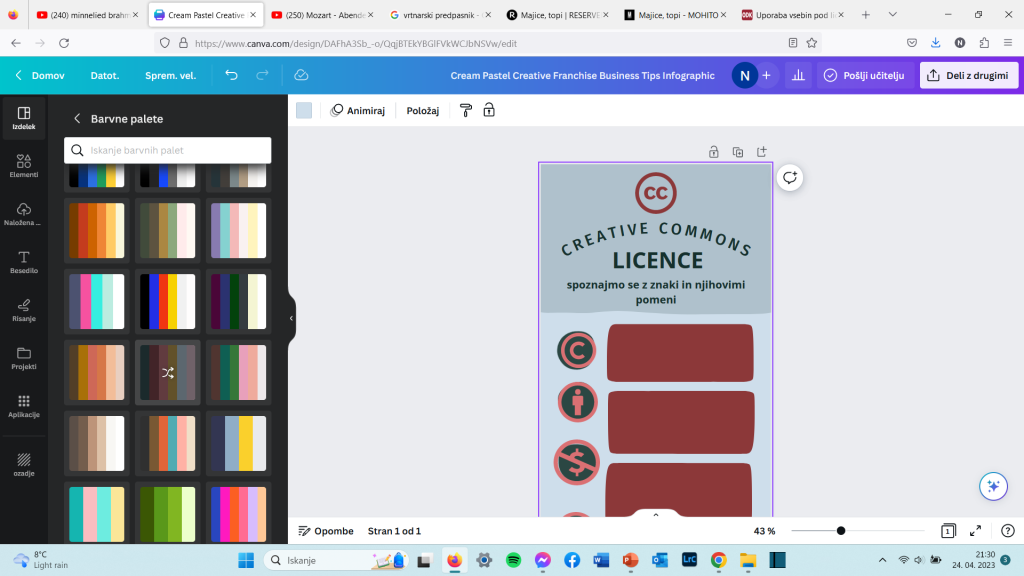1024x576 pixels.
Task: Add collaborator with plus icon
Action: [767, 76]
